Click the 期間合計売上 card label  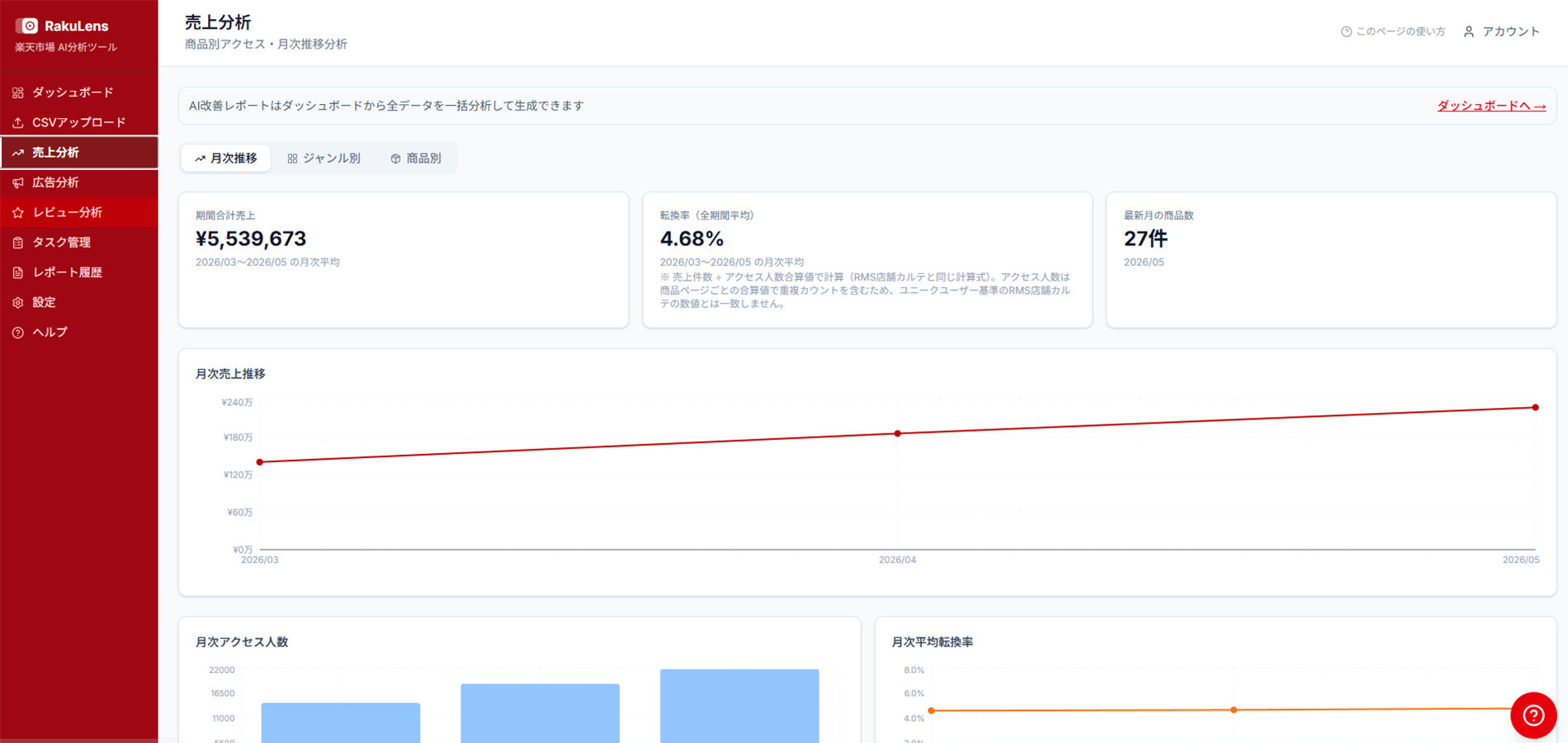(225, 215)
